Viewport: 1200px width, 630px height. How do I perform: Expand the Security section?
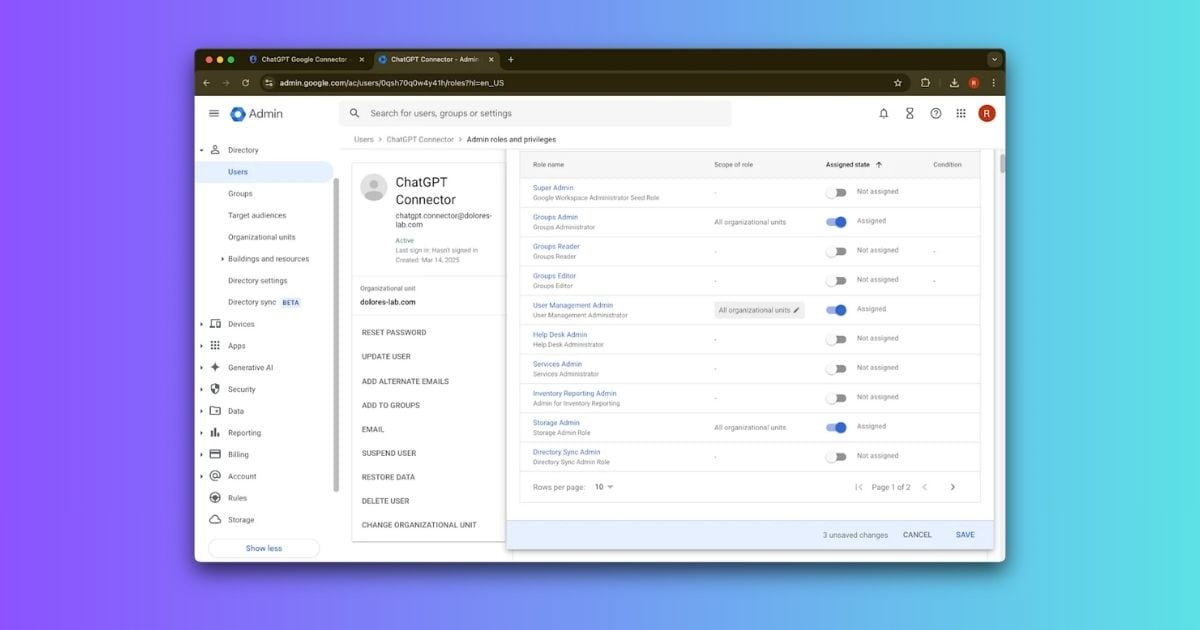click(x=201, y=389)
